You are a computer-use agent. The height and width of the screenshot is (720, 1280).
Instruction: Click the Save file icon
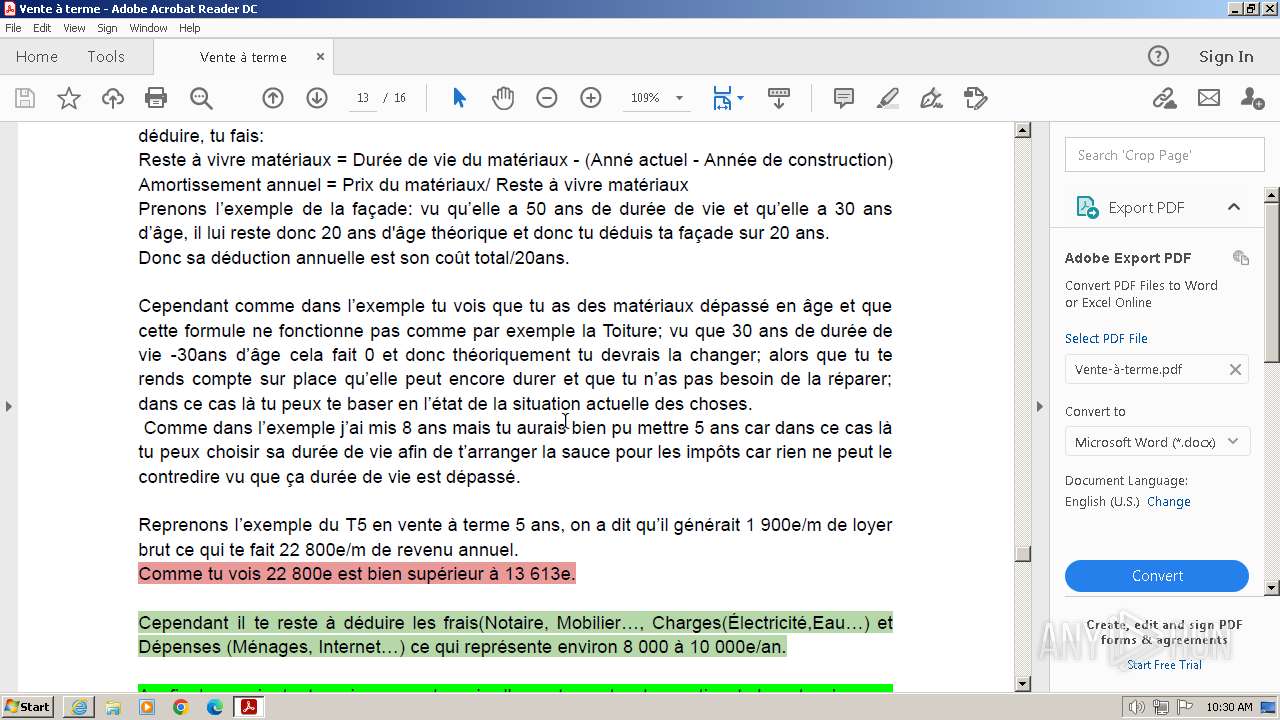tap(25, 98)
